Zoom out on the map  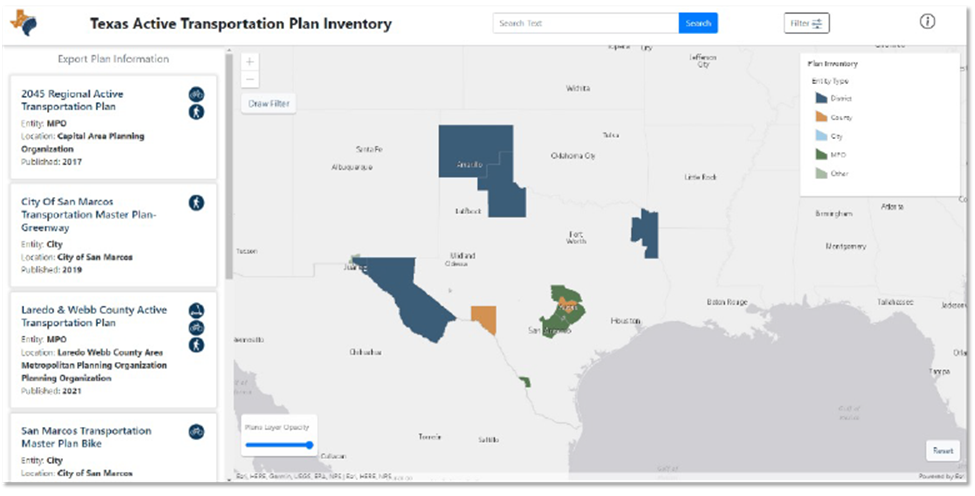(x=250, y=79)
